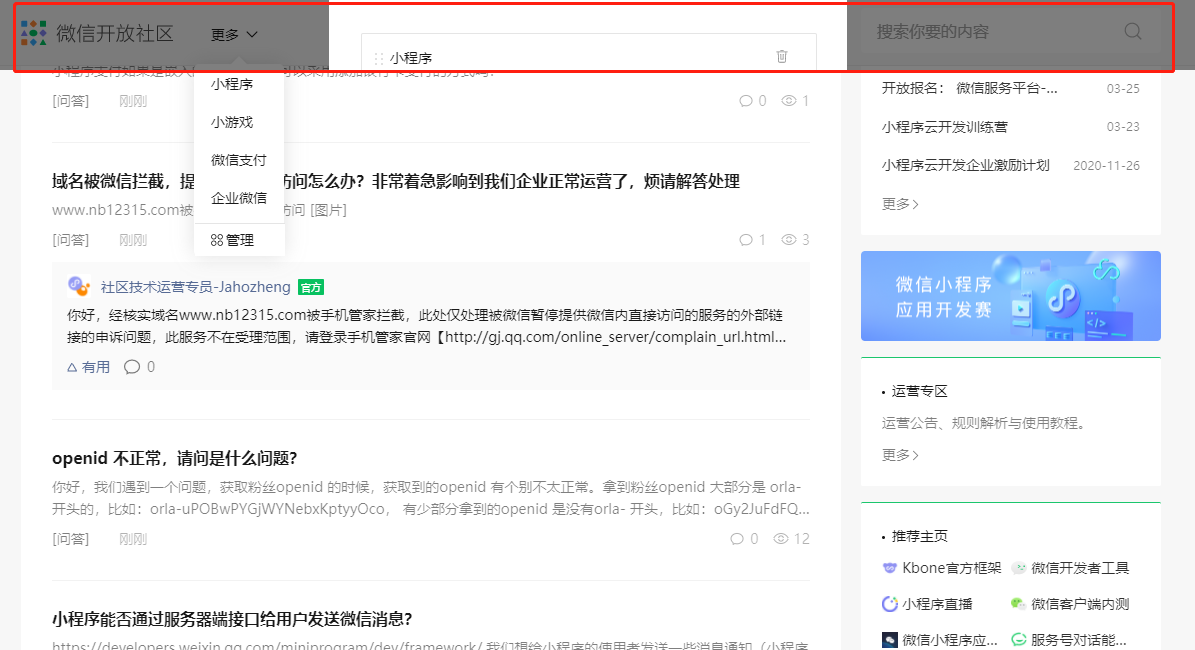Image resolution: width=1195 pixels, height=650 pixels.
Task: Choose 微信支付 in the dropdown menu
Action: 239,160
